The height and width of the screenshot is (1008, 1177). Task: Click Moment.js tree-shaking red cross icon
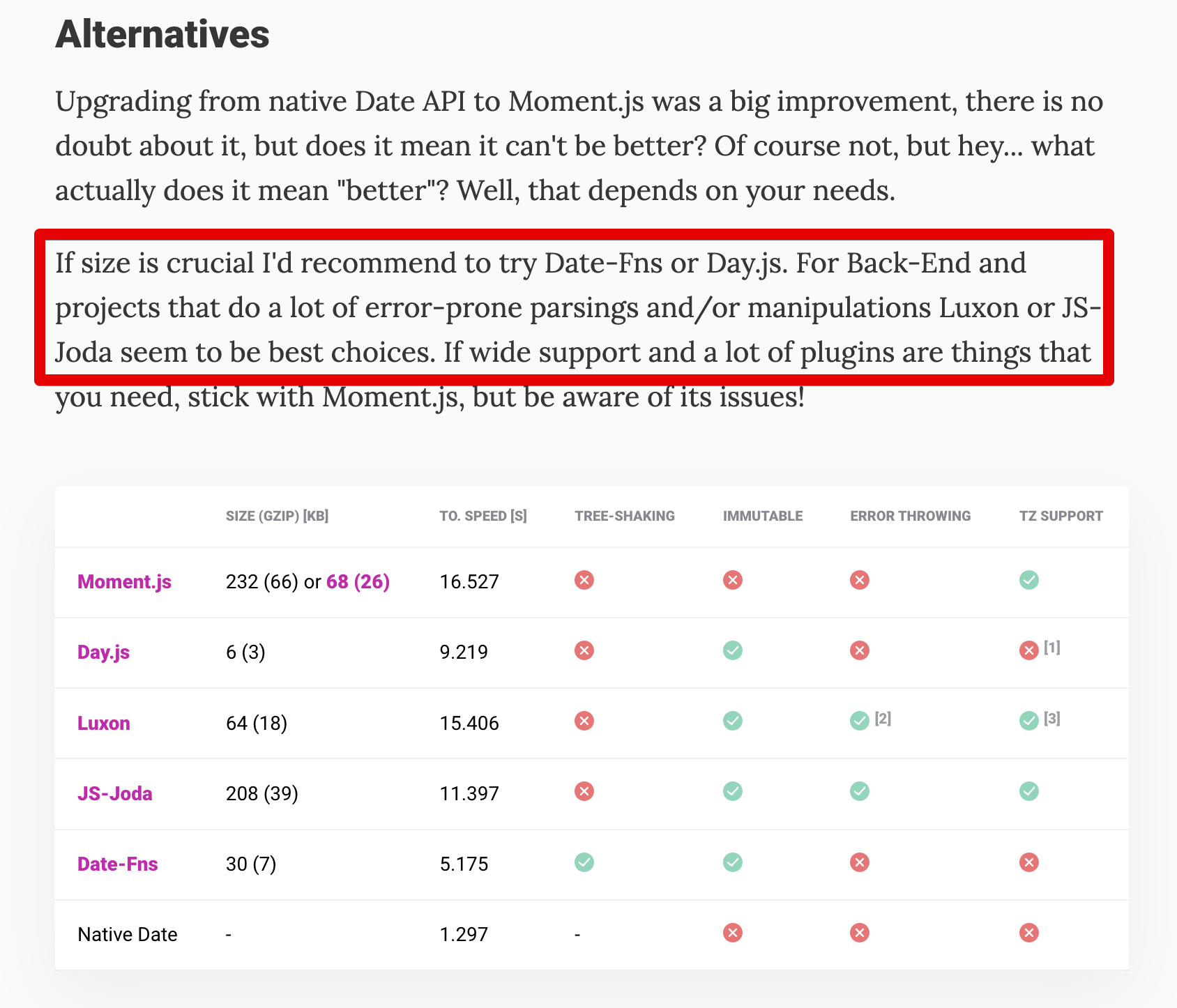pyautogui.click(x=584, y=580)
